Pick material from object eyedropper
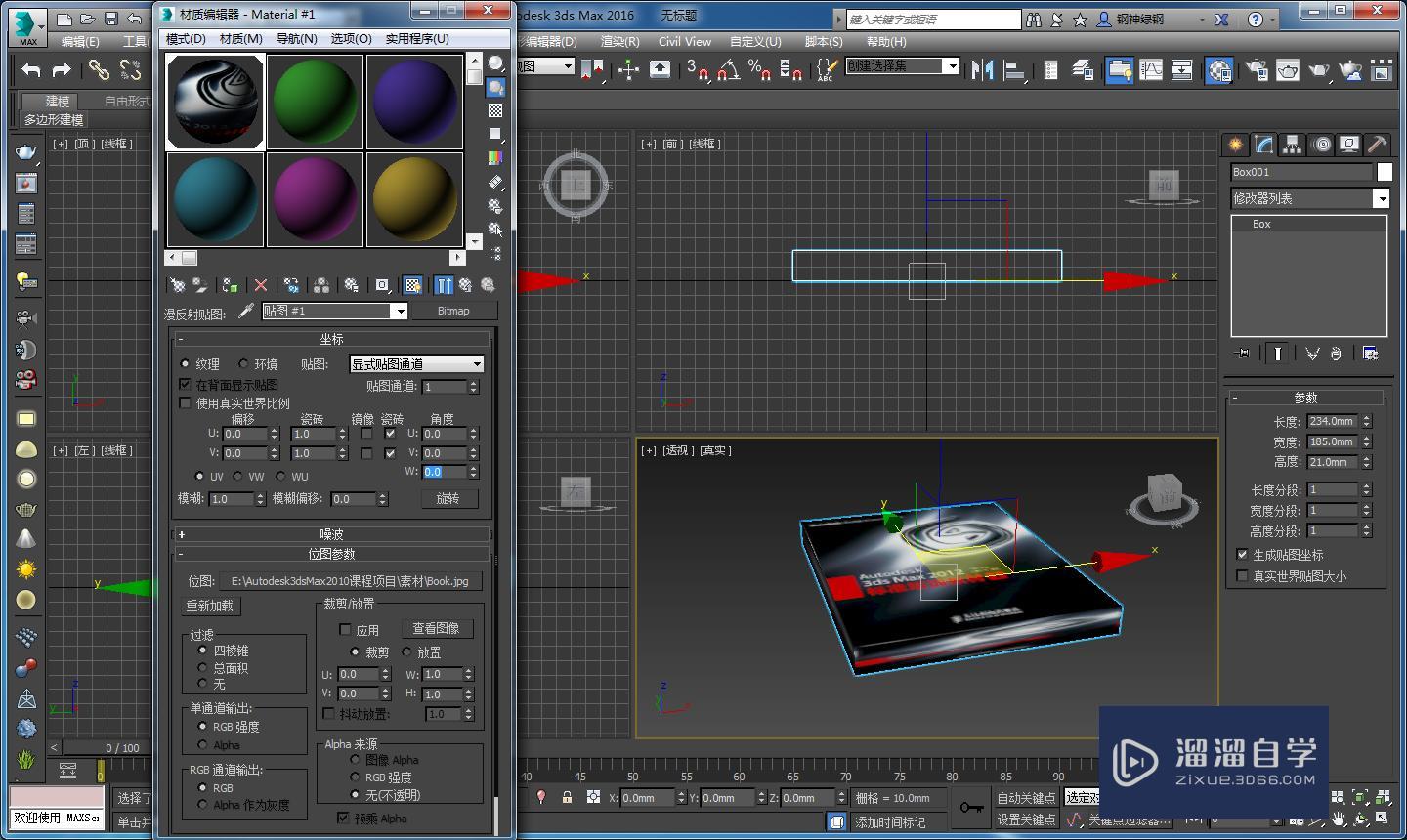 (246, 311)
